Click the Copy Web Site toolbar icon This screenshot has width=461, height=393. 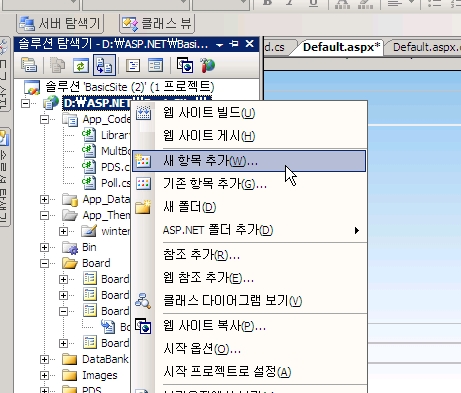(185, 65)
